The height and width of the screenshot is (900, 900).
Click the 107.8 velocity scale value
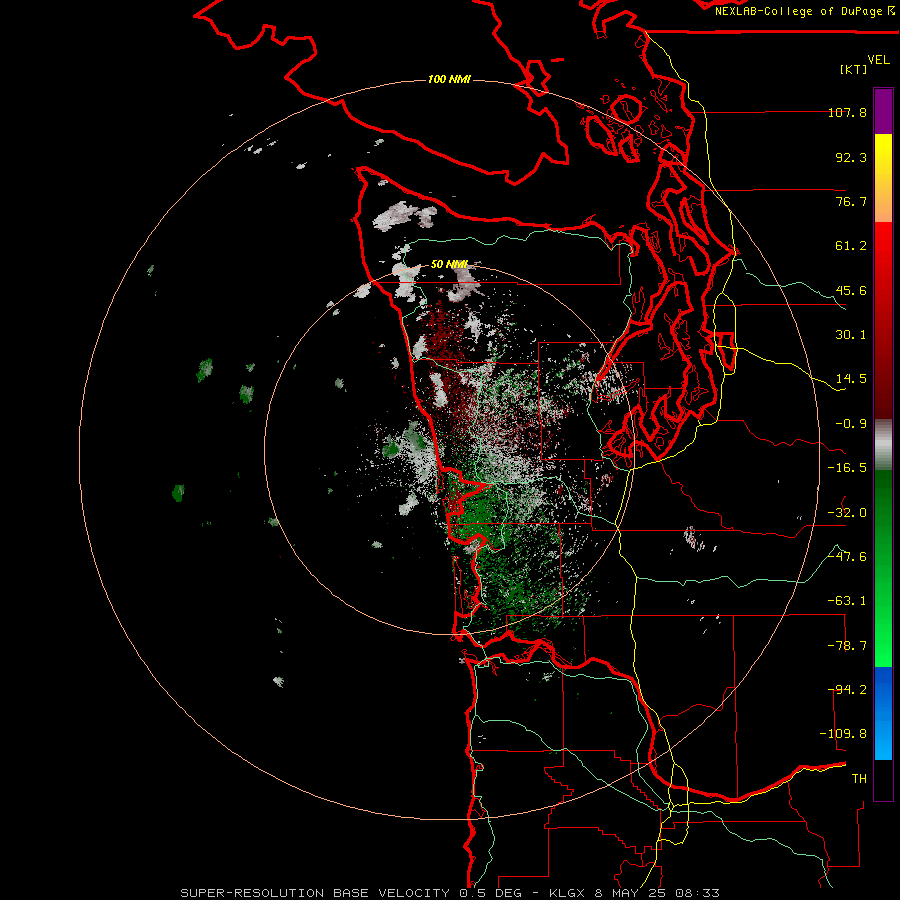pos(847,112)
